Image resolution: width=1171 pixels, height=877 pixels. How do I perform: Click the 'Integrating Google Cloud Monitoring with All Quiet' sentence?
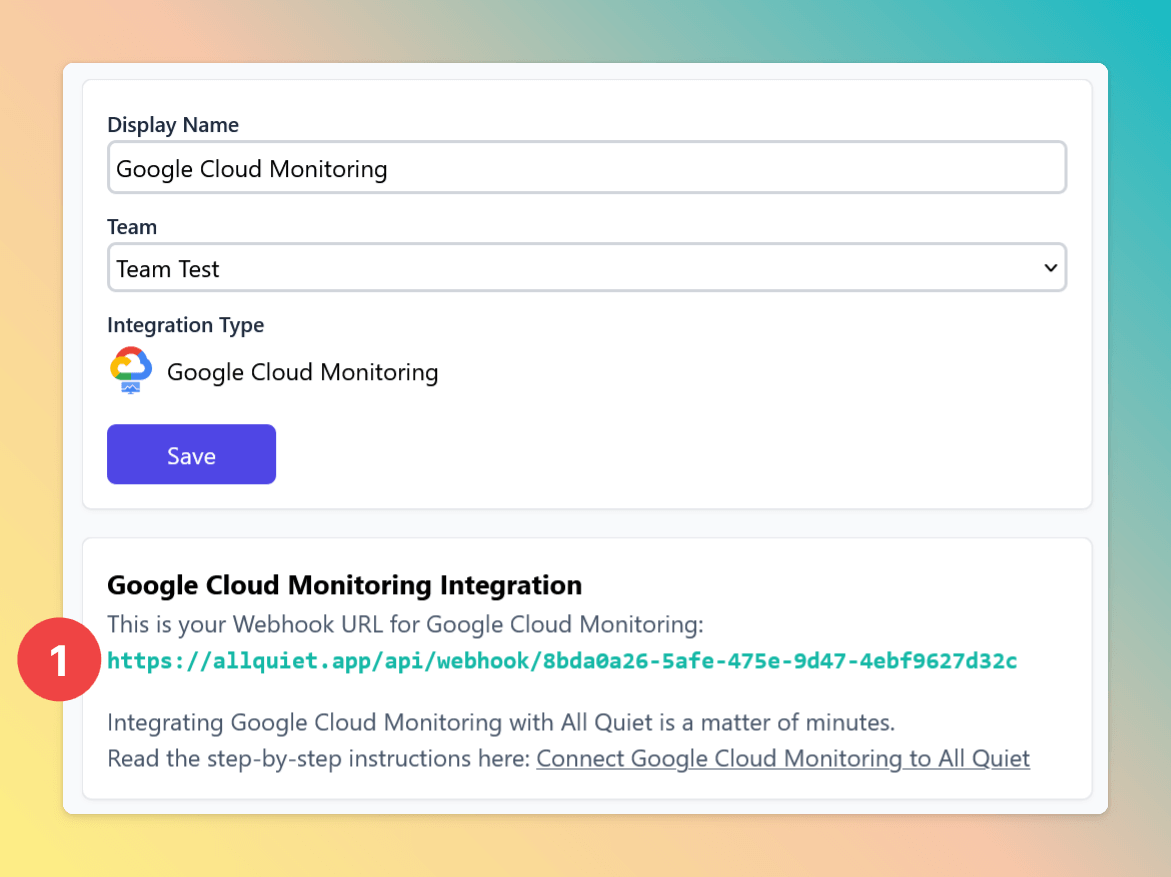(x=501, y=722)
